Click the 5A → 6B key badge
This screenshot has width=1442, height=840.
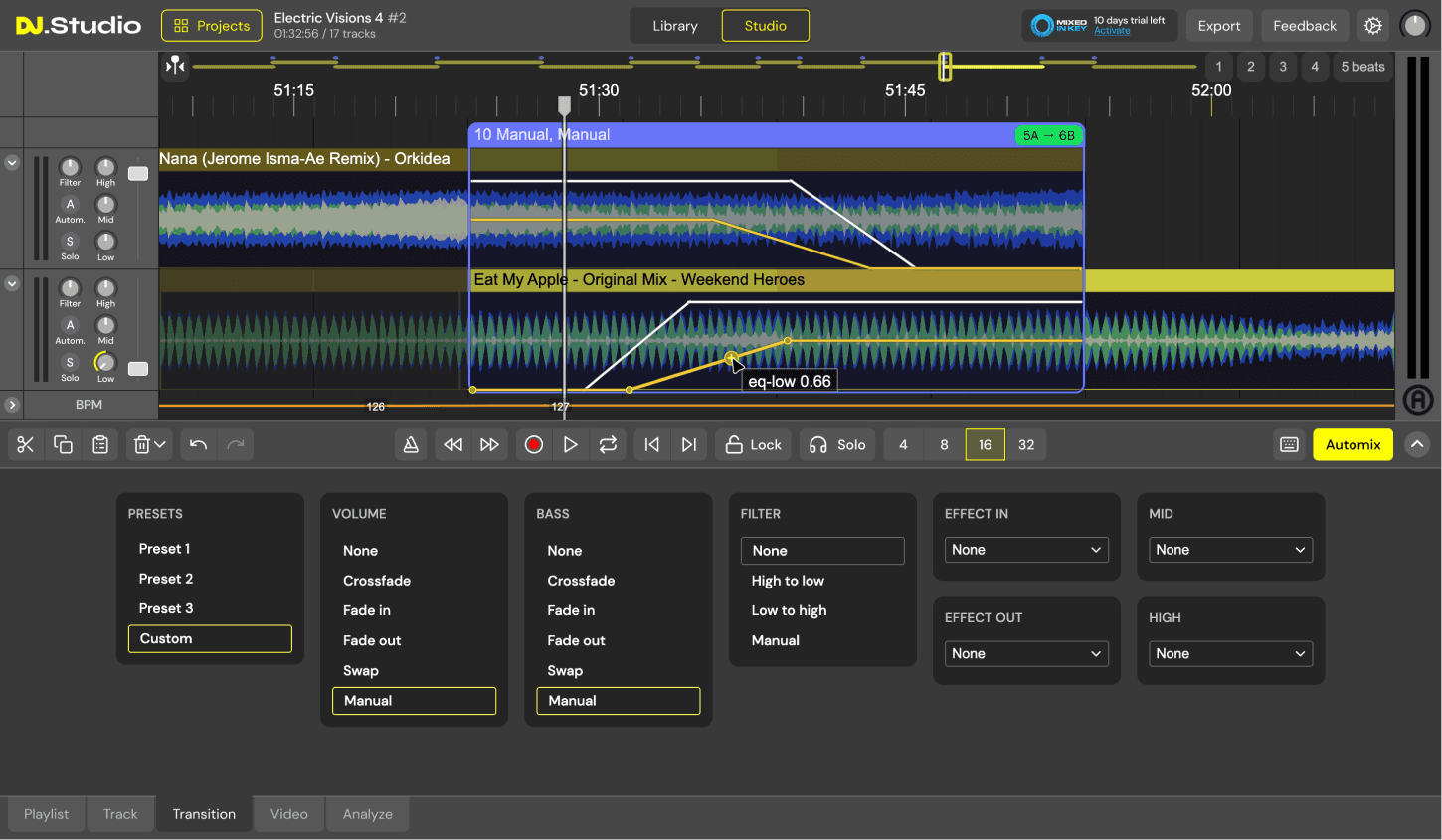pos(1049,135)
